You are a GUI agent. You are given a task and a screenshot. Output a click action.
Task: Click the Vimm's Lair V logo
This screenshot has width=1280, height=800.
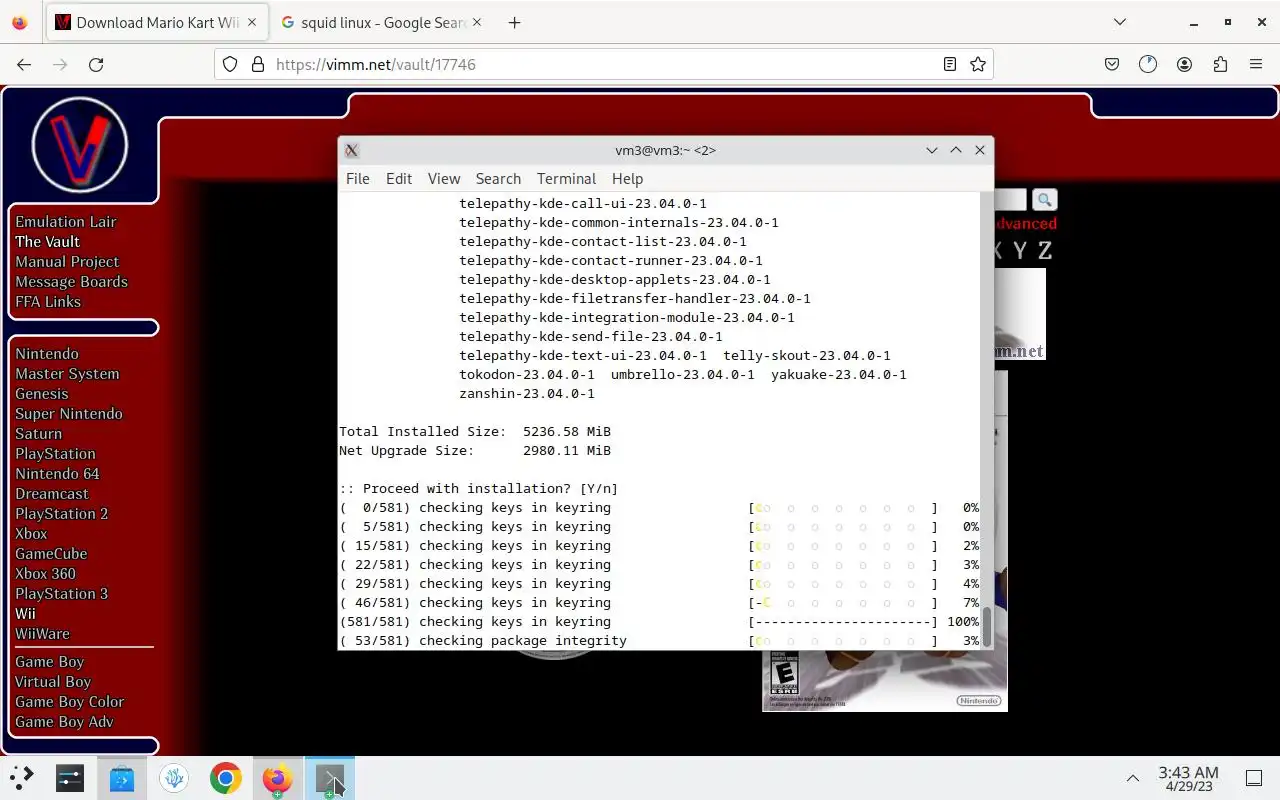[79, 145]
